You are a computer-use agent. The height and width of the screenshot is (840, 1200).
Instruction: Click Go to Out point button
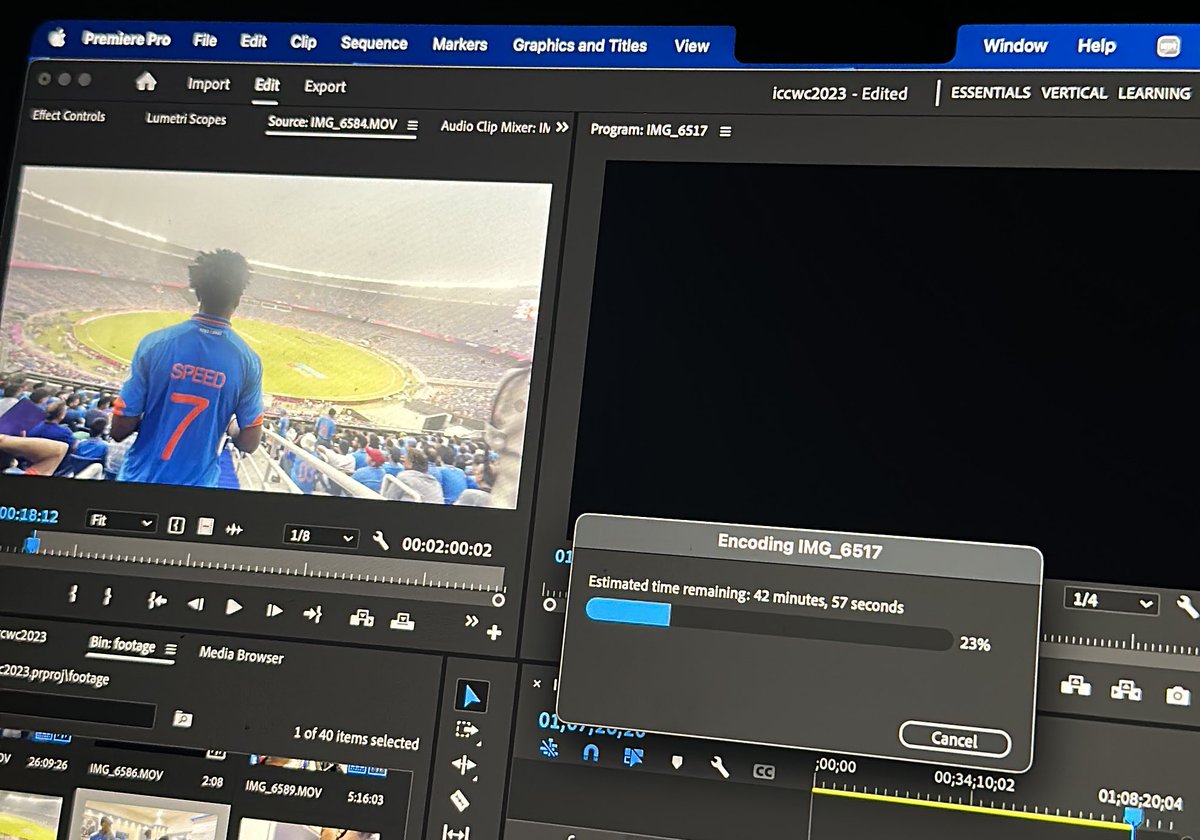[312, 613]
